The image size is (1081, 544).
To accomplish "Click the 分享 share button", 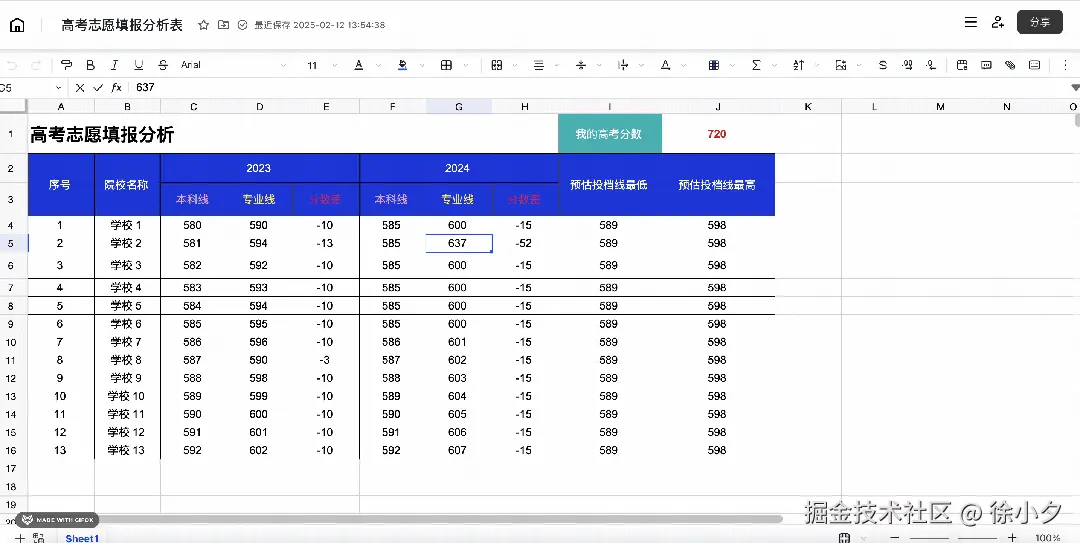I will click(1040, 22).
